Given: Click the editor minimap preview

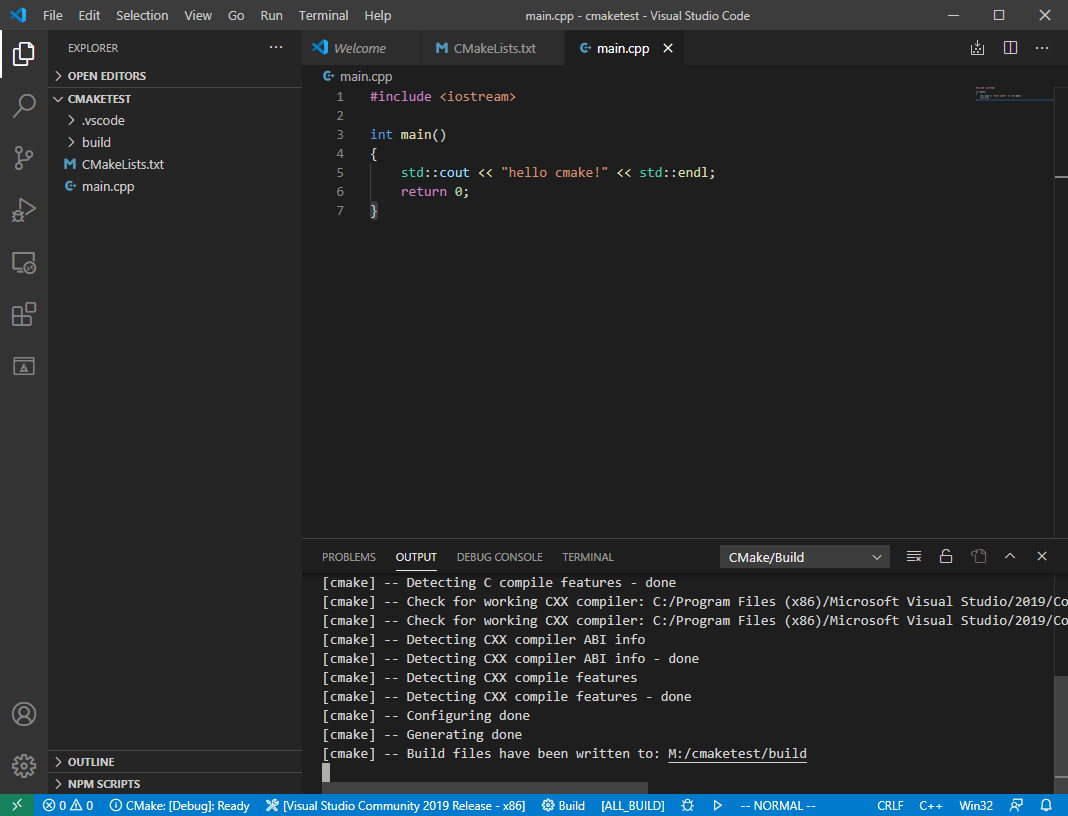Looking at the screenshot, I should click(1014, 94).
